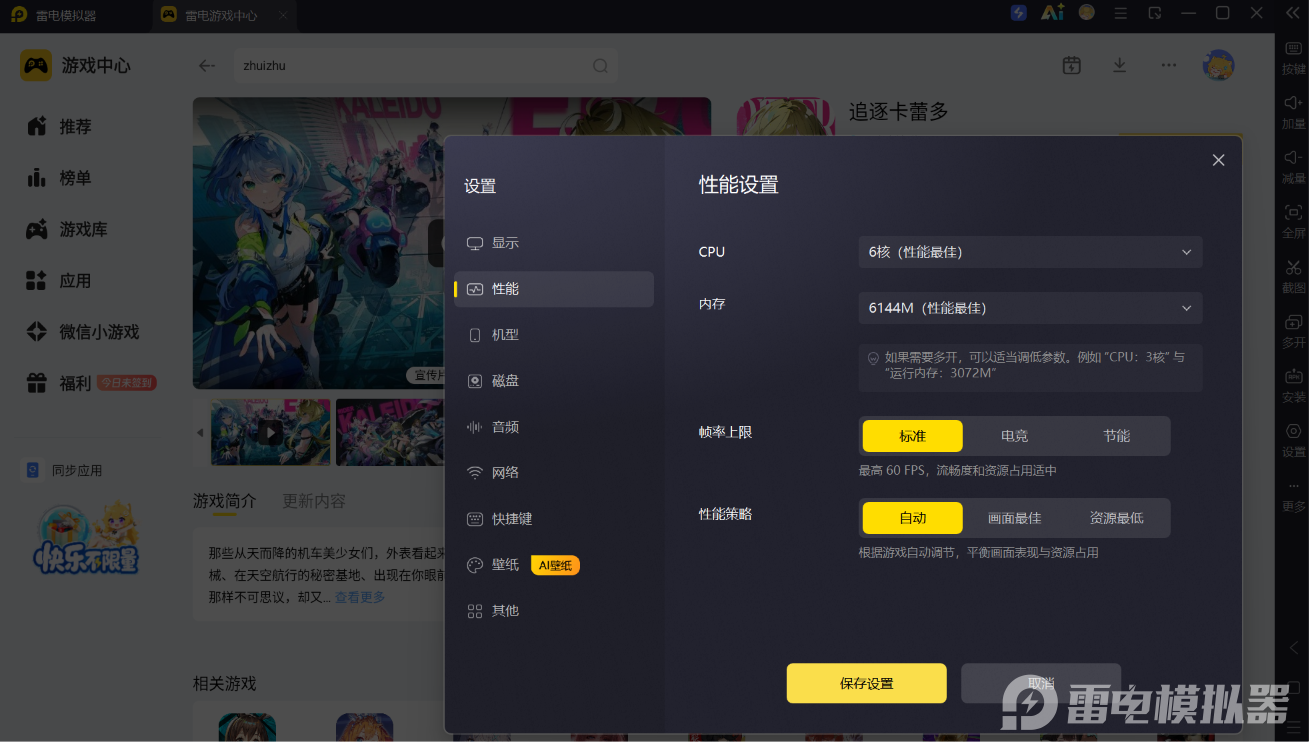Open the downloads icon in header
Image resolution: width=1309 pixels, height=742 pixels.
[x=1120, y=65]
